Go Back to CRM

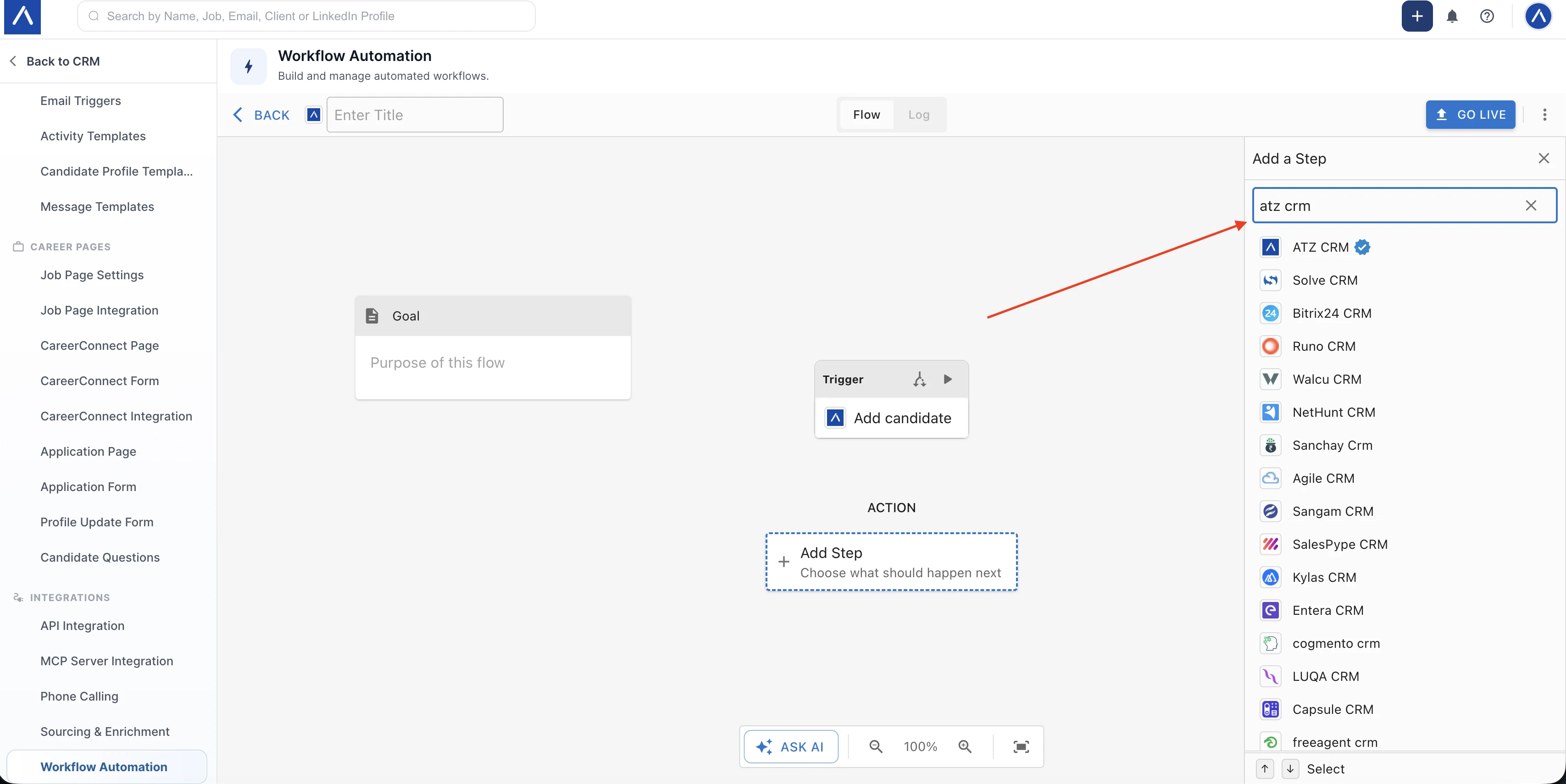tap(55, 61)
